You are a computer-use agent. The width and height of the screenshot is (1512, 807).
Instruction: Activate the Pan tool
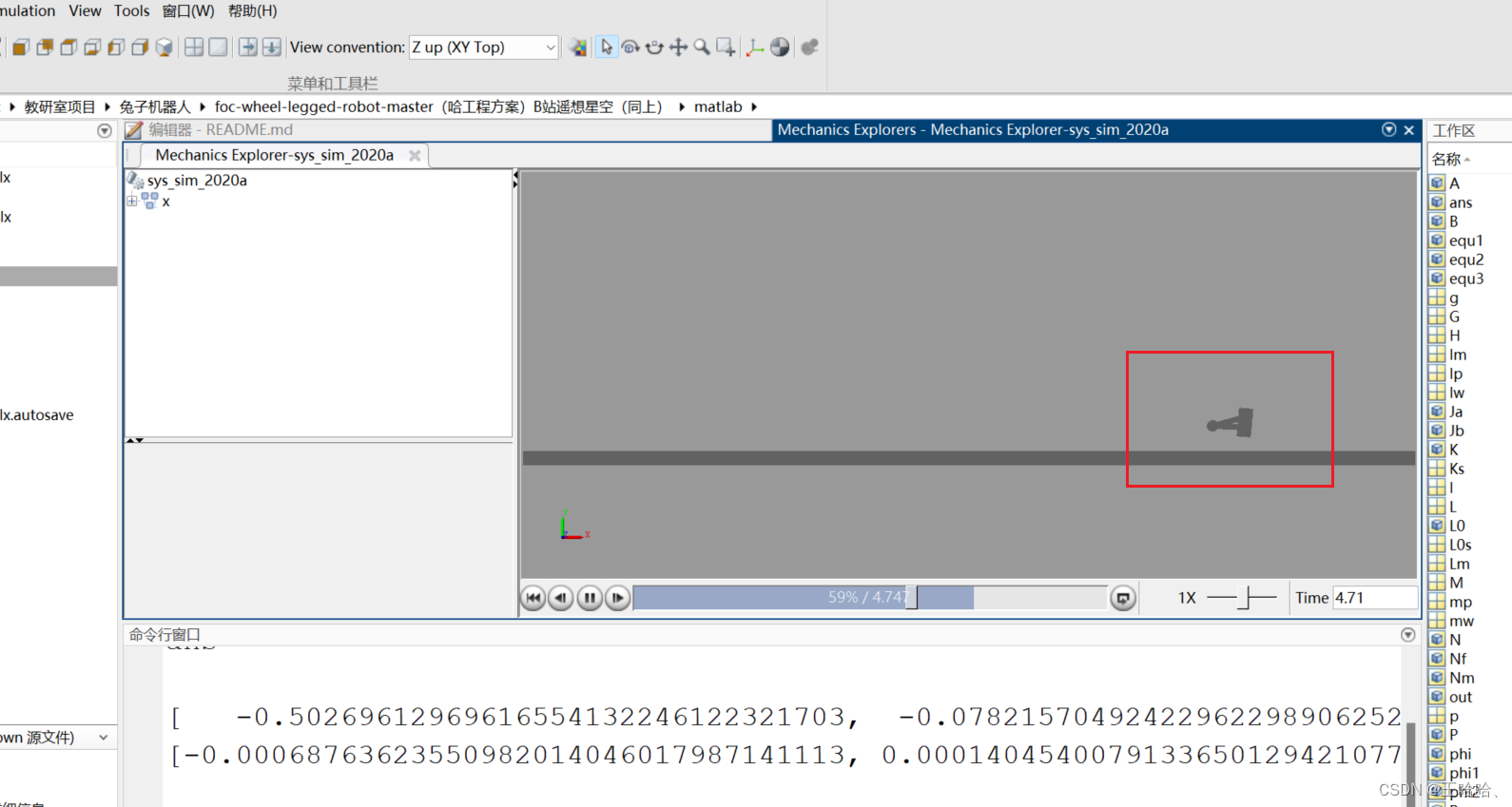pyautogui.click(x=678, y=48)
